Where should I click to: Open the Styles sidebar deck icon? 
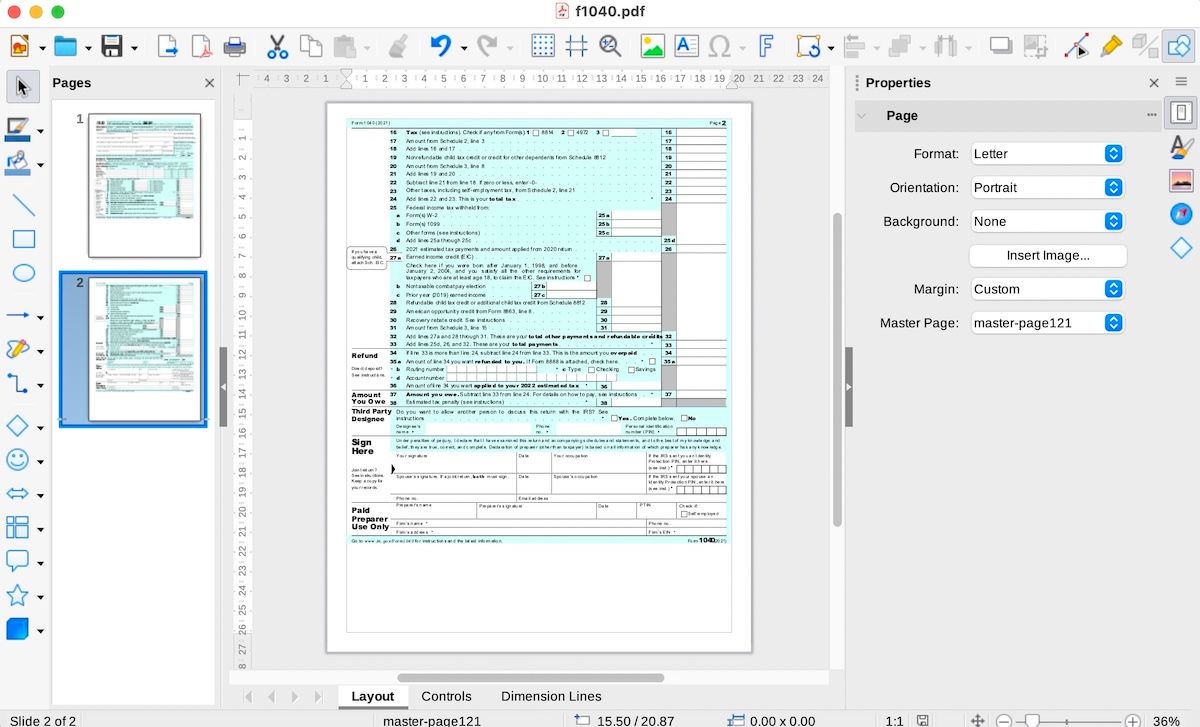pyautogui.click(x=1181, y=147)
